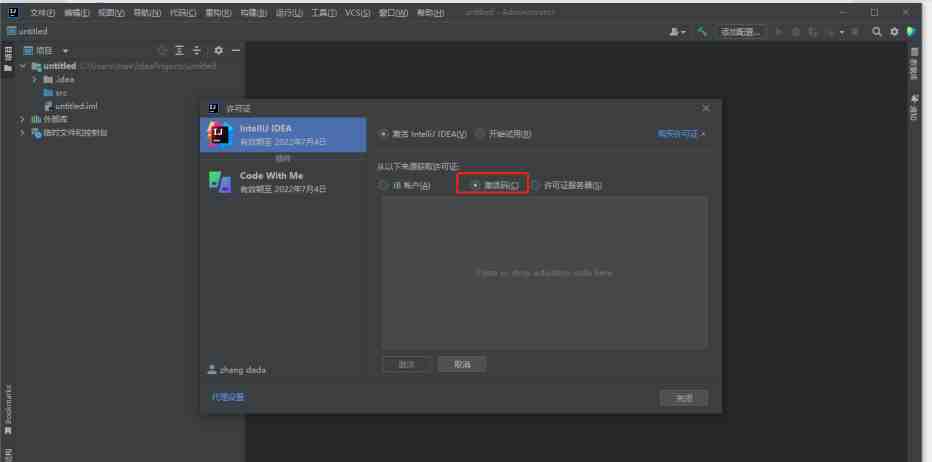Open the Profiler run dropdown arrow
932x462 pixels.
(842, 32)
